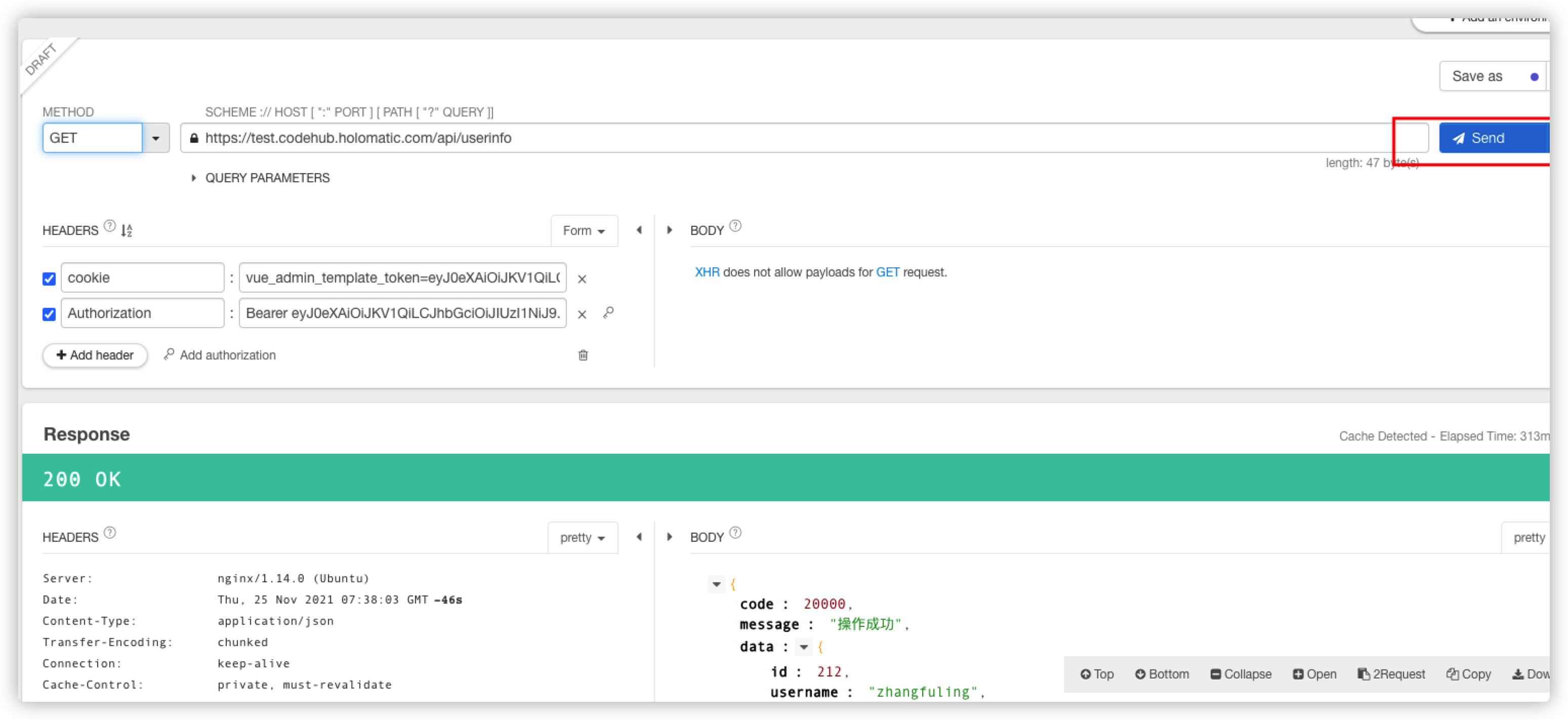The image size is (1568, 720).
Task: Open the response headers pretty dropdown
Action: [582, 538]
